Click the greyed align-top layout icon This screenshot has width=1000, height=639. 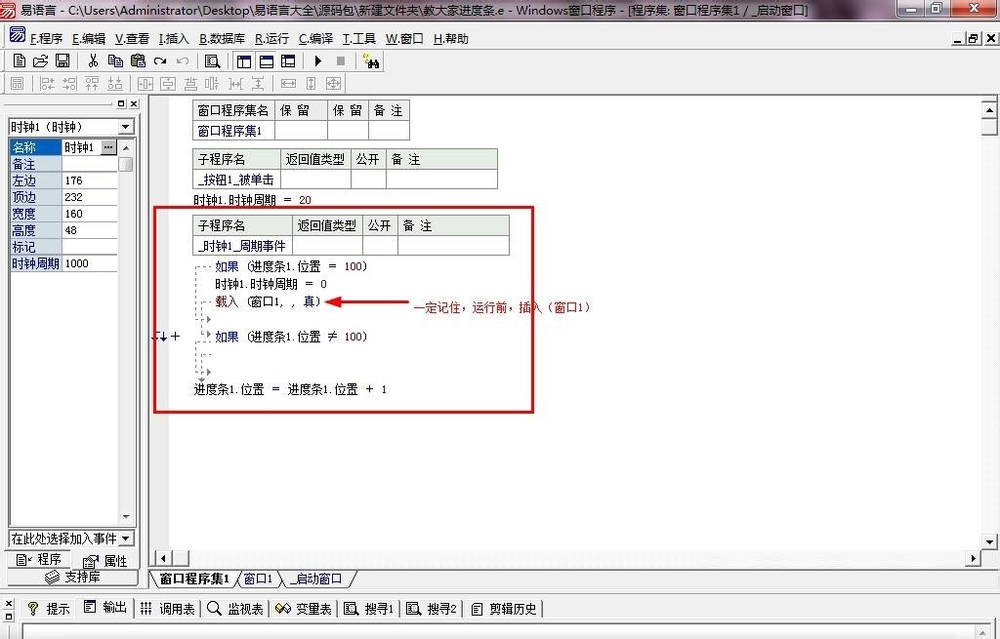pyautogui.click(x=92, y=84)
